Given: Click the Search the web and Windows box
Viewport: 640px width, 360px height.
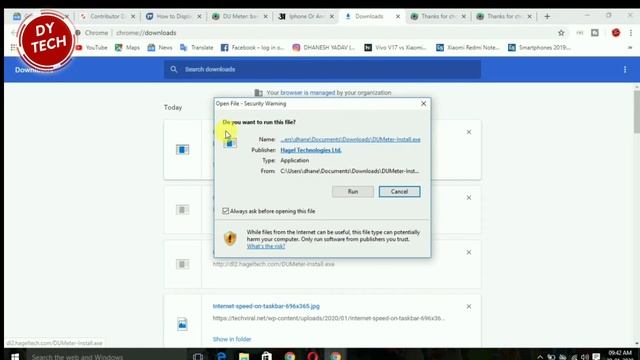Looking at the screenshot, I should [x=106, y=356].
